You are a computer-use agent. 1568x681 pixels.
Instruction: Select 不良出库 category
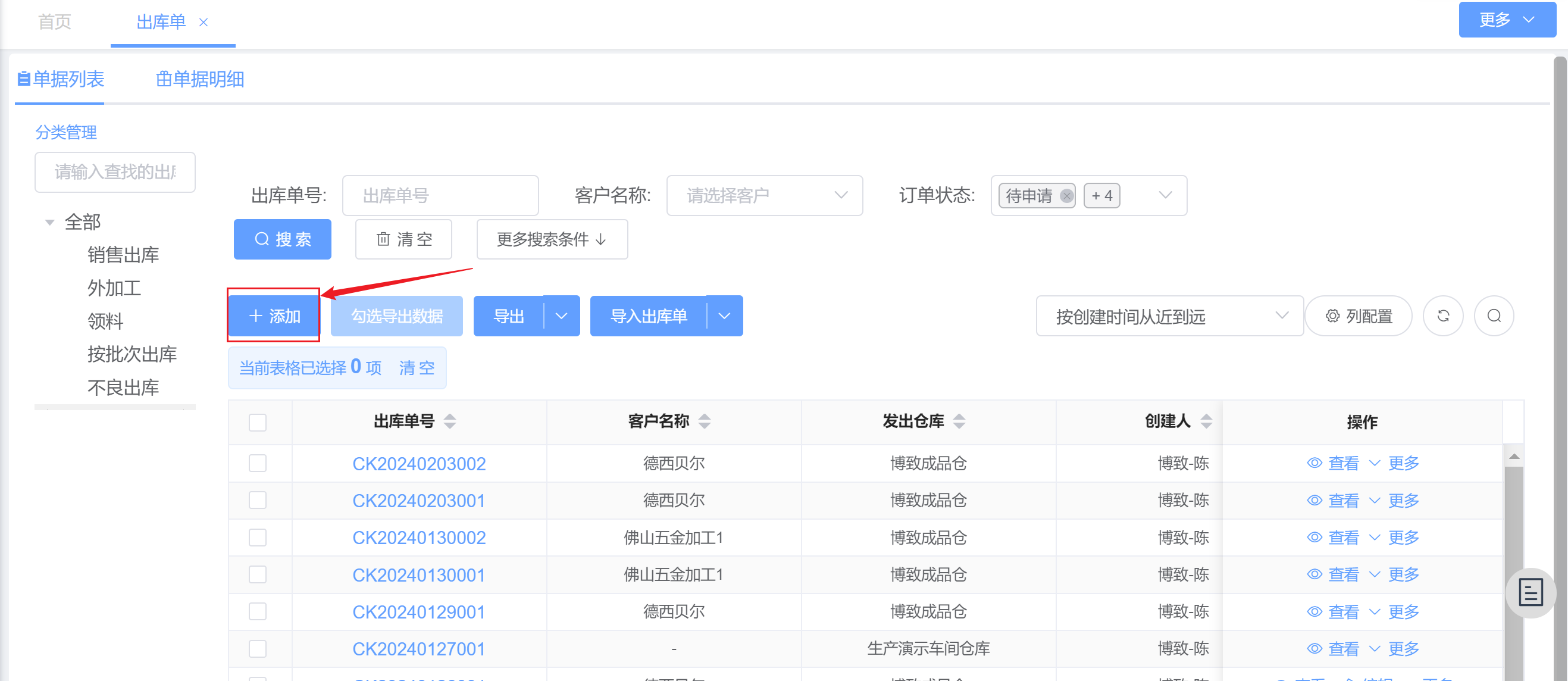pos(123,388)
